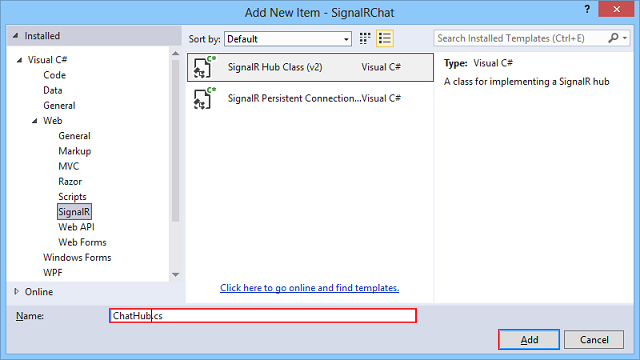Viewport: 640px width, 360px height.
Task: Click the search magnifier icon
Action: tap(613, 38)
